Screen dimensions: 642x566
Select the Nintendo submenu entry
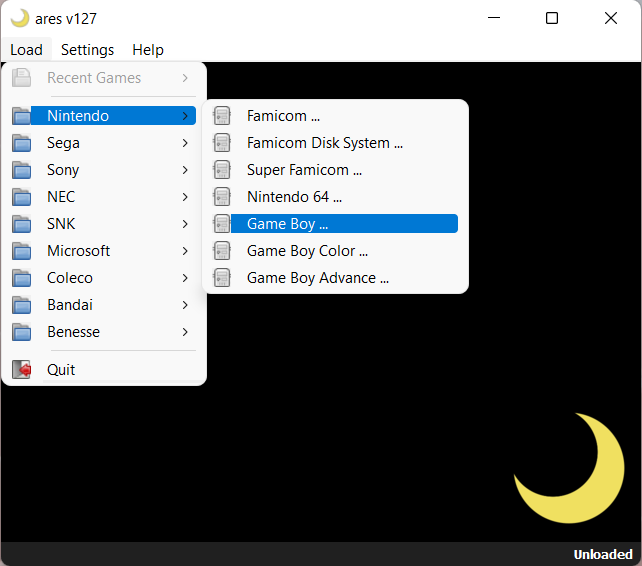[x=104, y=115]
